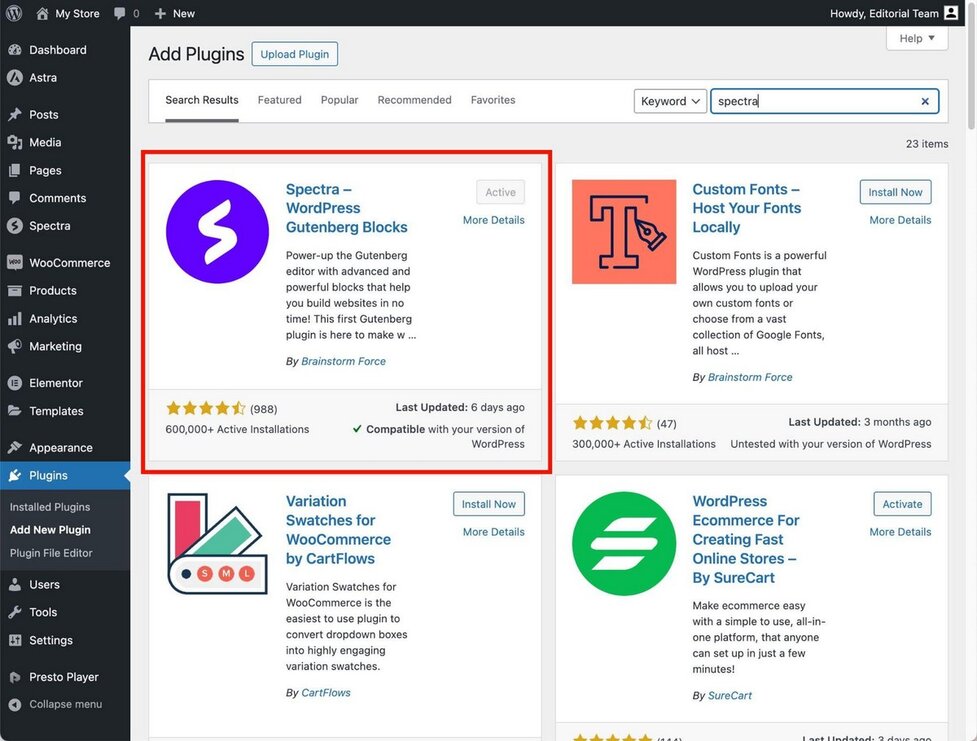Image resolution: width=977 pixels, height=741 pixels.
Task: Open the Keyword search filter dropdown
Action: click(x=669, y=101)
